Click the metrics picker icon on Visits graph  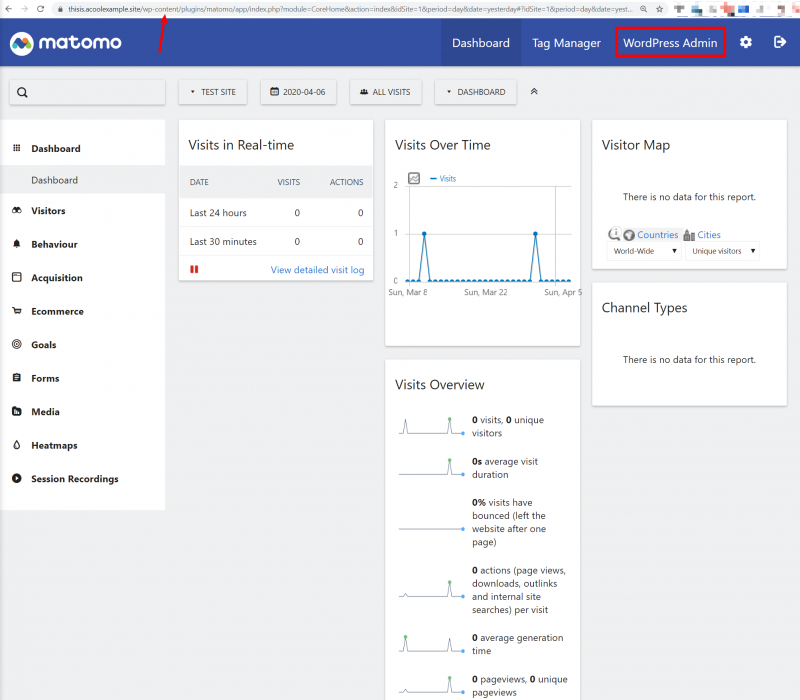tap(414, 178)
